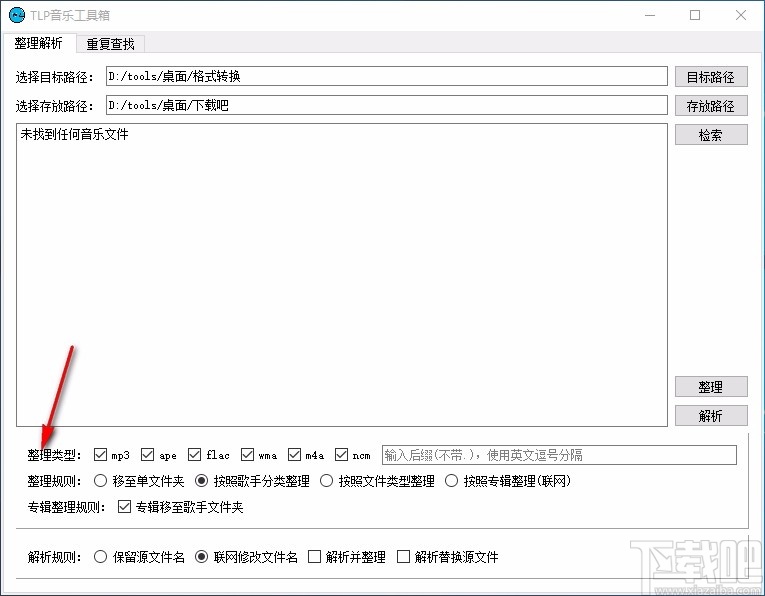This screenshot has width=765, height=596.
Task: Choose 按照文件类型整理 radio option
Action: coord(326,481)
